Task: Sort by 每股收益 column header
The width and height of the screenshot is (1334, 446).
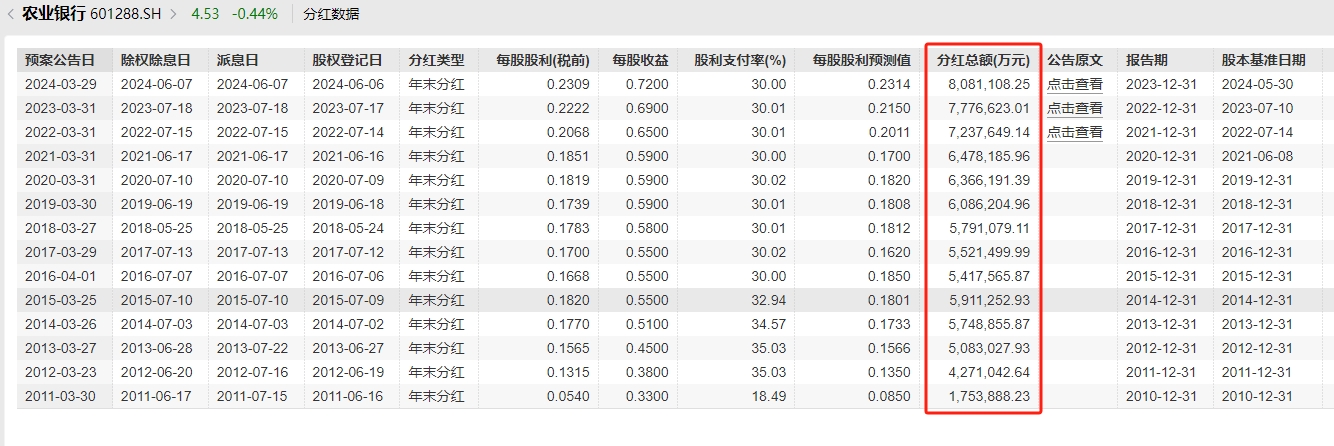Action: pyautogui.click(x=640, y=60)
